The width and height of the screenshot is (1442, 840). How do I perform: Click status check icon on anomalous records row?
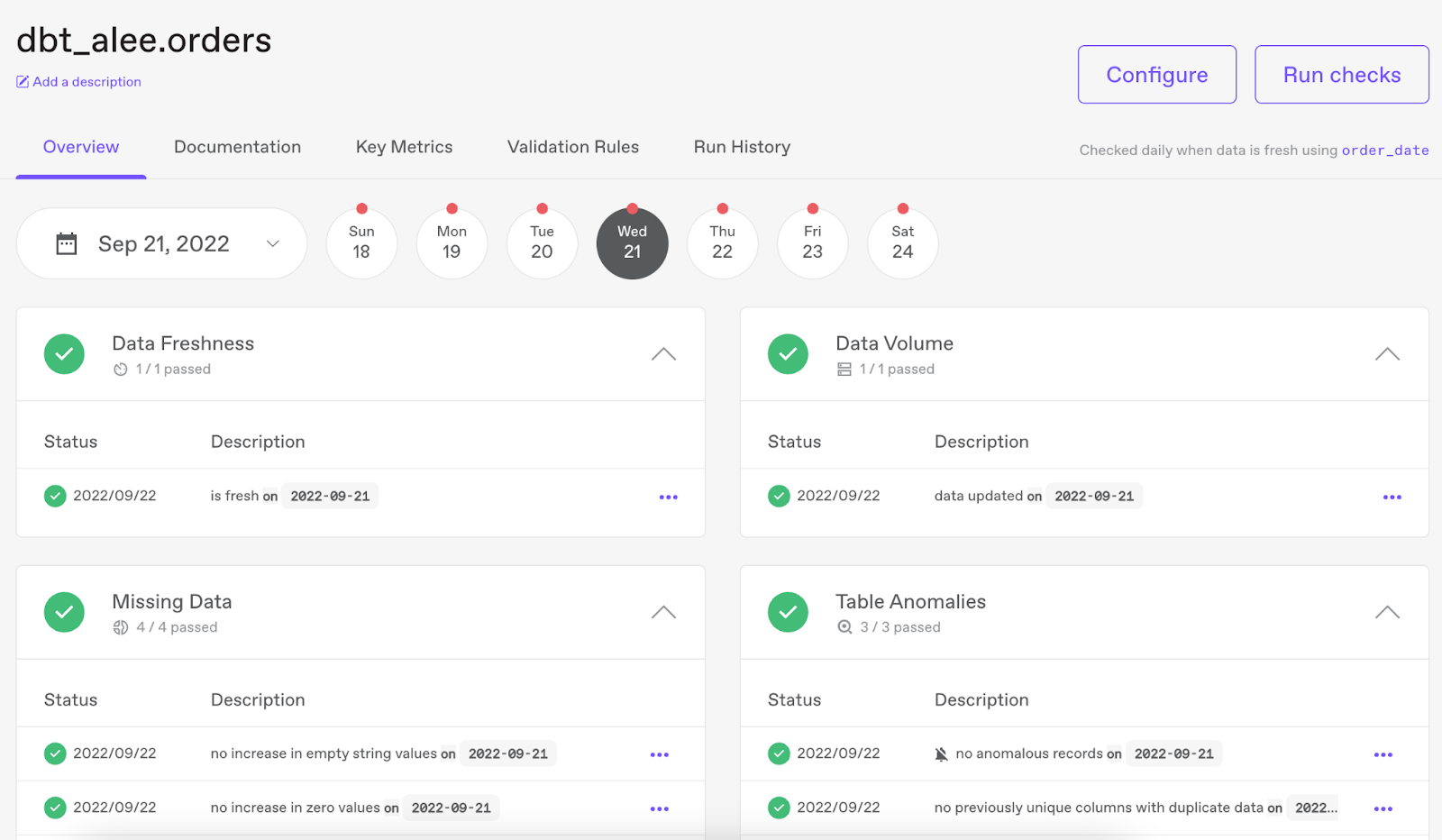779,753
